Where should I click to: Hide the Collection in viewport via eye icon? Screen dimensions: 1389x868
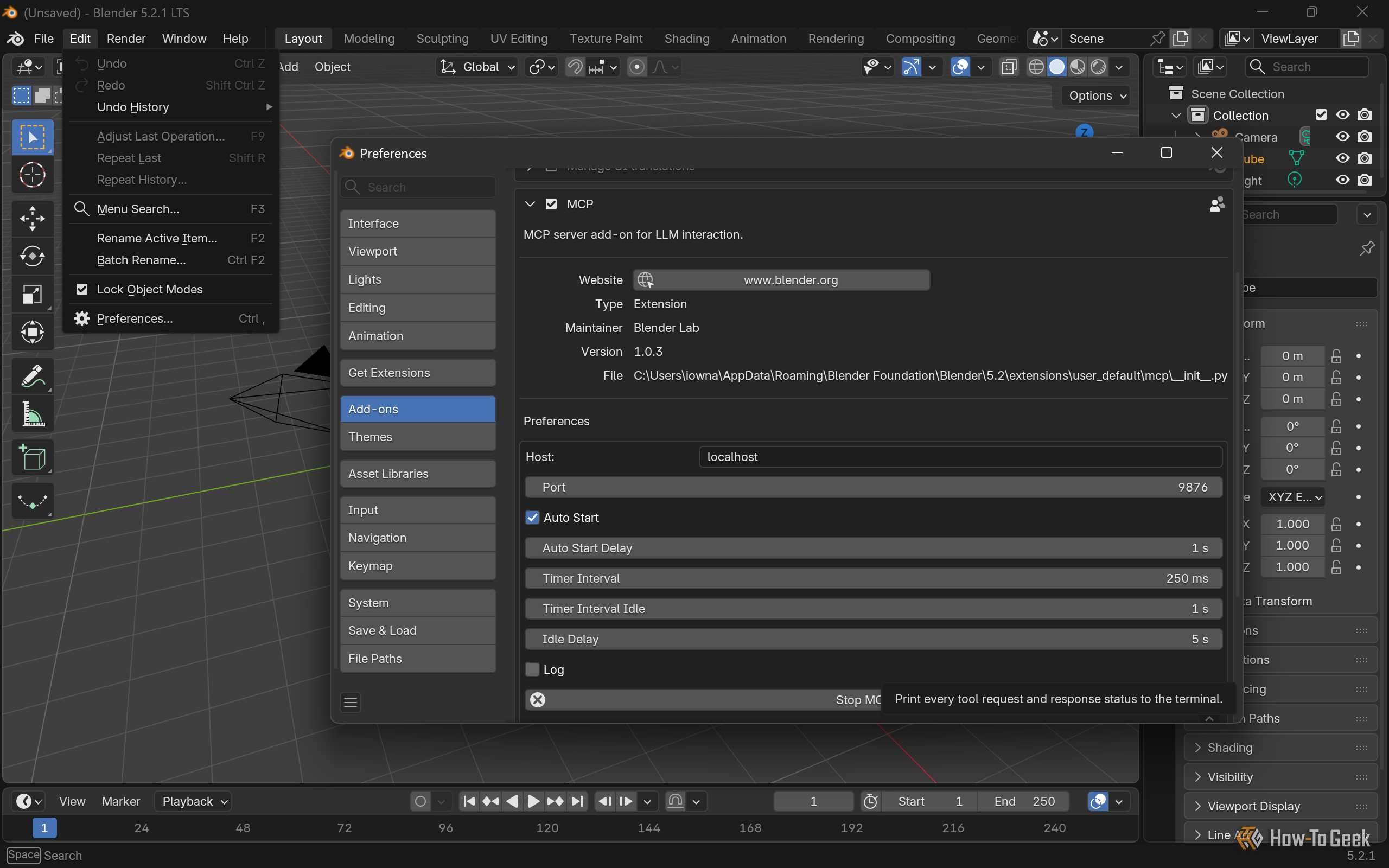[x=1342, y=116]
